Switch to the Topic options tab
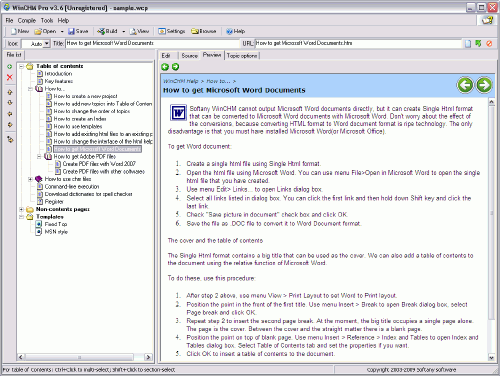 click(x=242, y=56)
